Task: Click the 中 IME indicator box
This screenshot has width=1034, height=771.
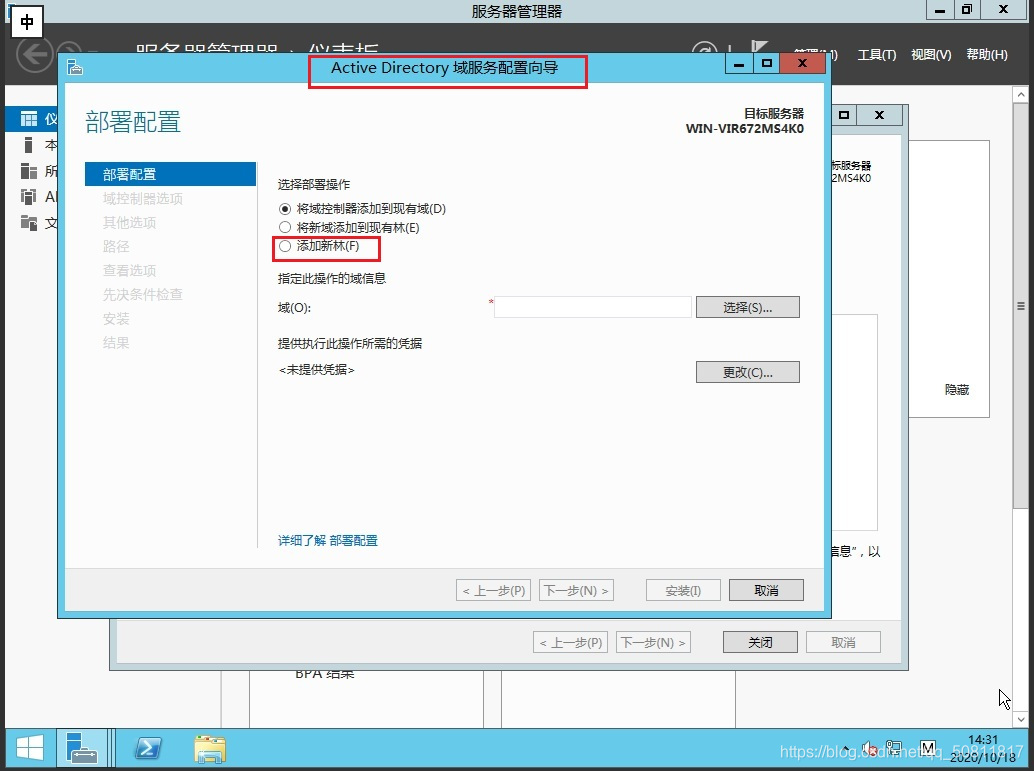Action: pyautogui.click(x=27, y=22)
